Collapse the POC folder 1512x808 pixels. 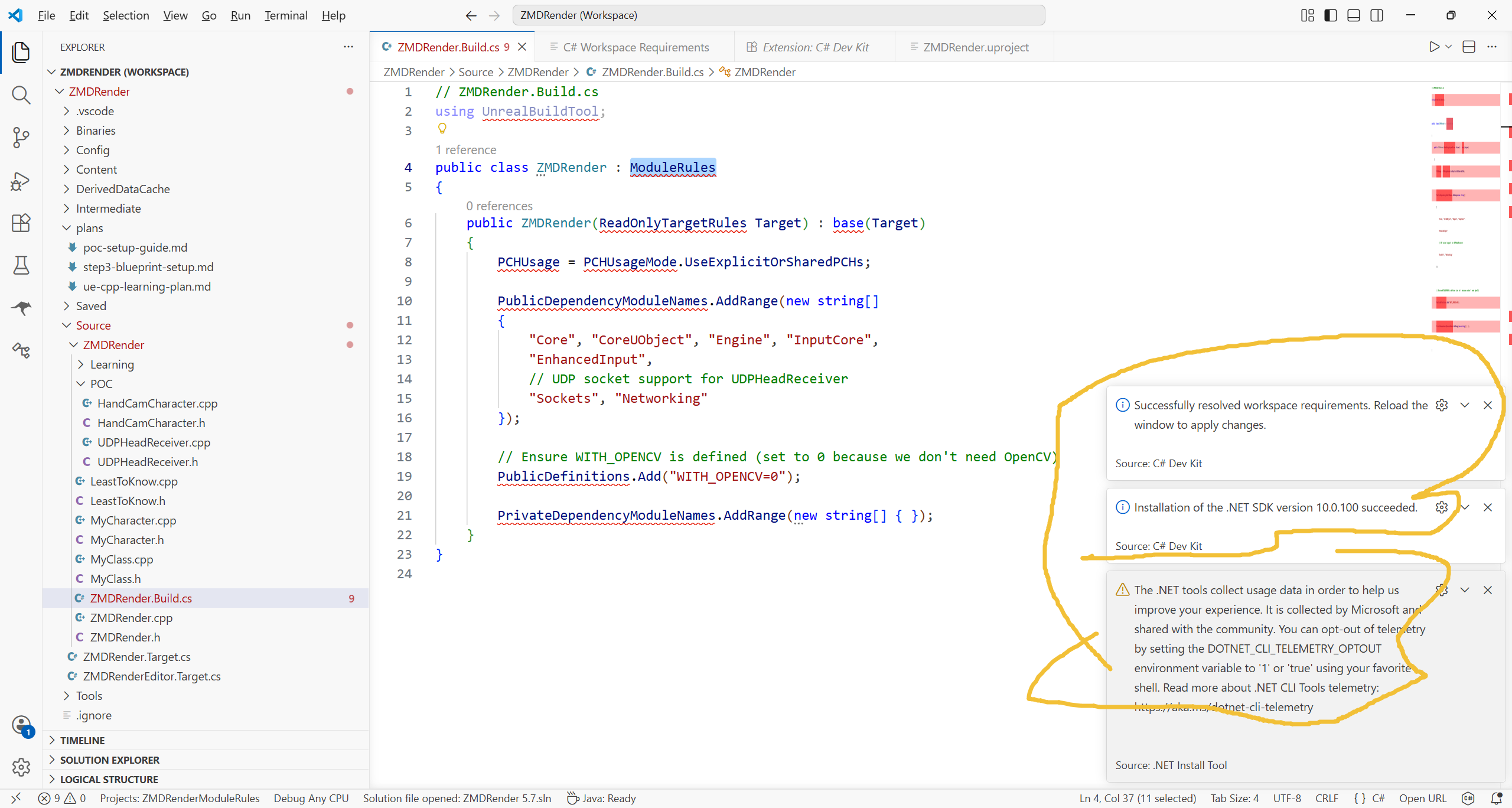101,384
